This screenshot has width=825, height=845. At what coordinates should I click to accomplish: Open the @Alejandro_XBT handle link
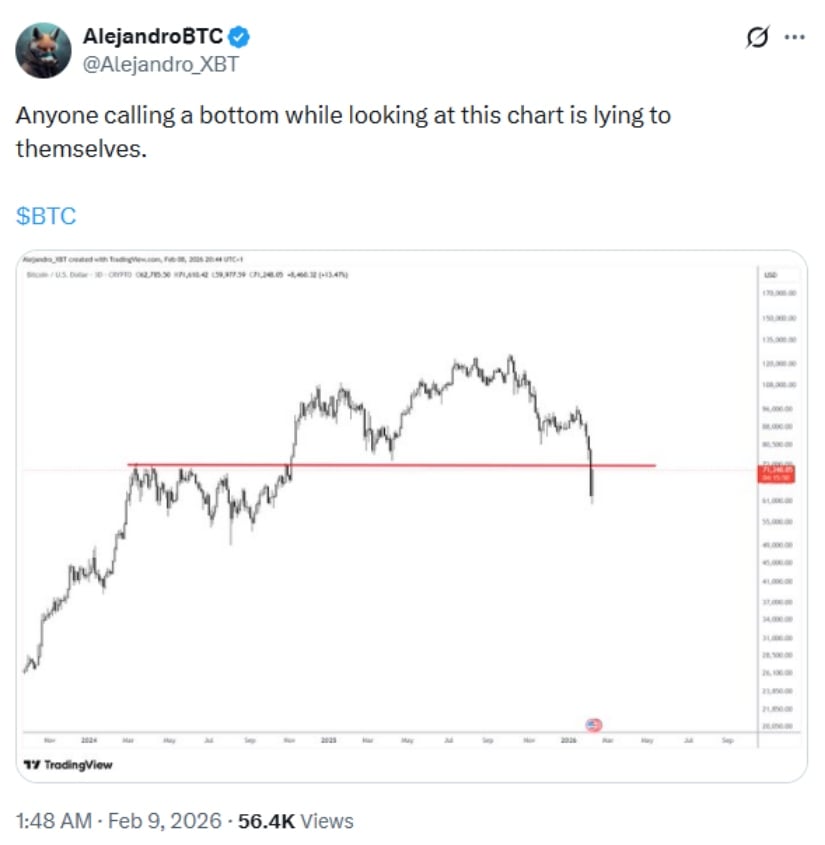click(162, 63)
